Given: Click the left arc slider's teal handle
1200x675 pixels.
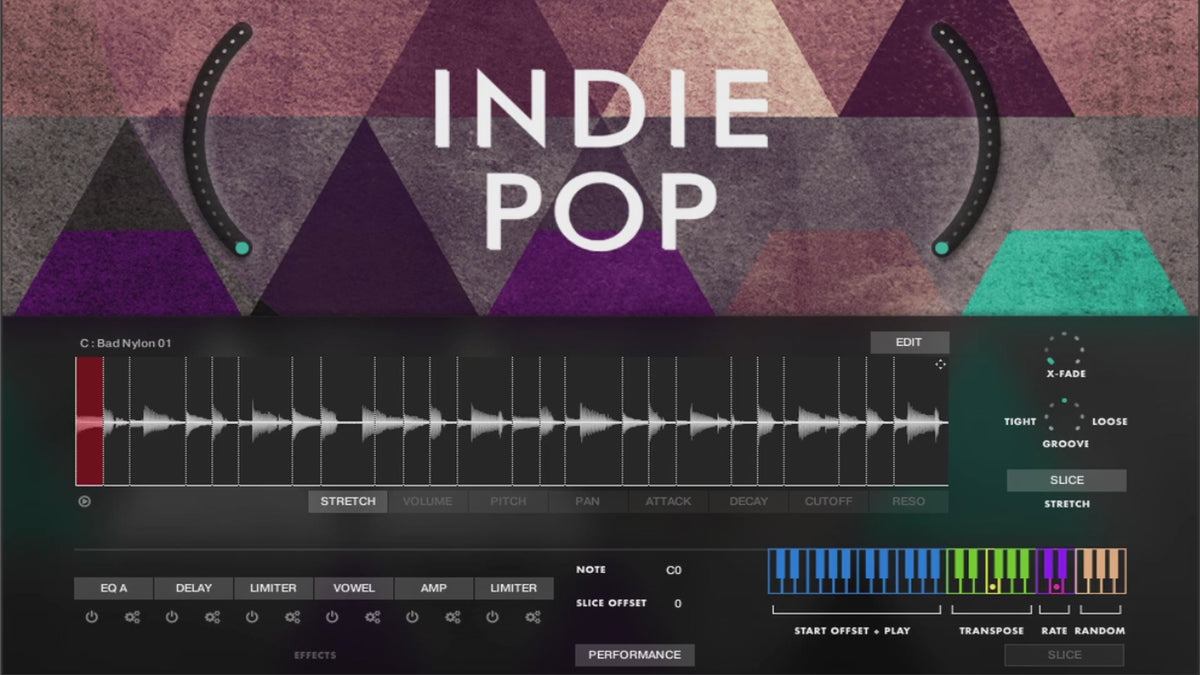Looking at the screenshot, I should point(242,248).
